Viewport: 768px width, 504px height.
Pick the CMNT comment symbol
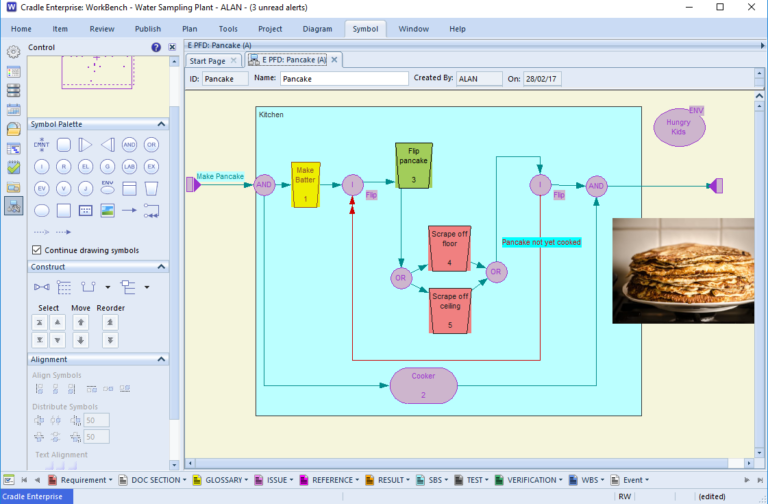click(x=41, y=145)
